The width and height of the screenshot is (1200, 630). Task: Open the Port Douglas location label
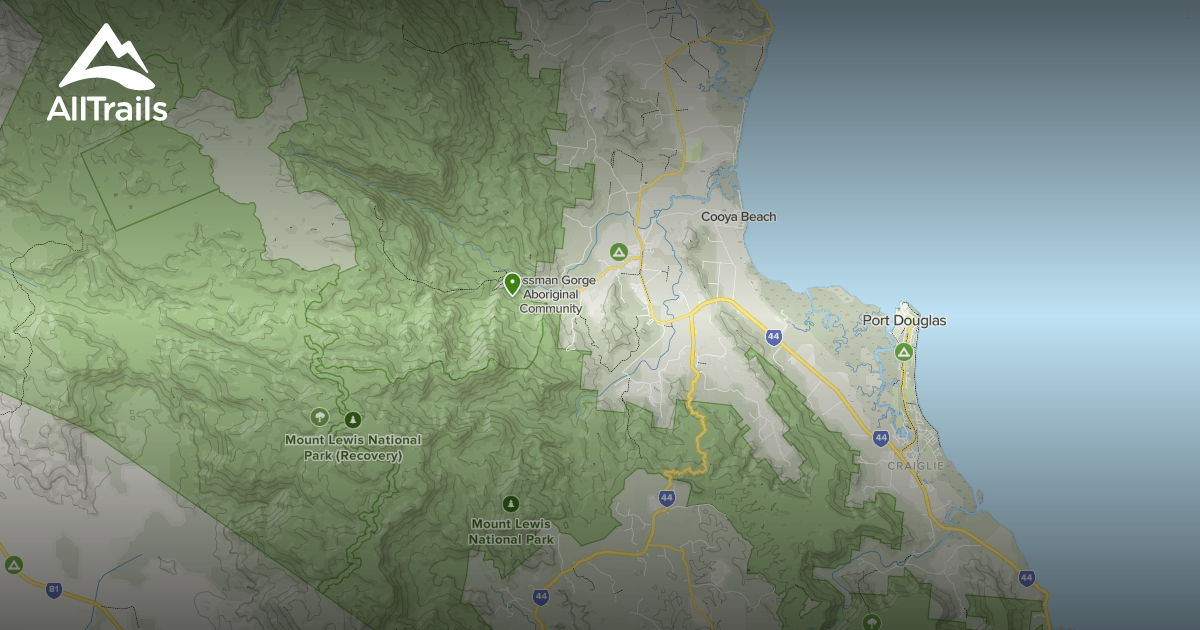tap(905, 321)
